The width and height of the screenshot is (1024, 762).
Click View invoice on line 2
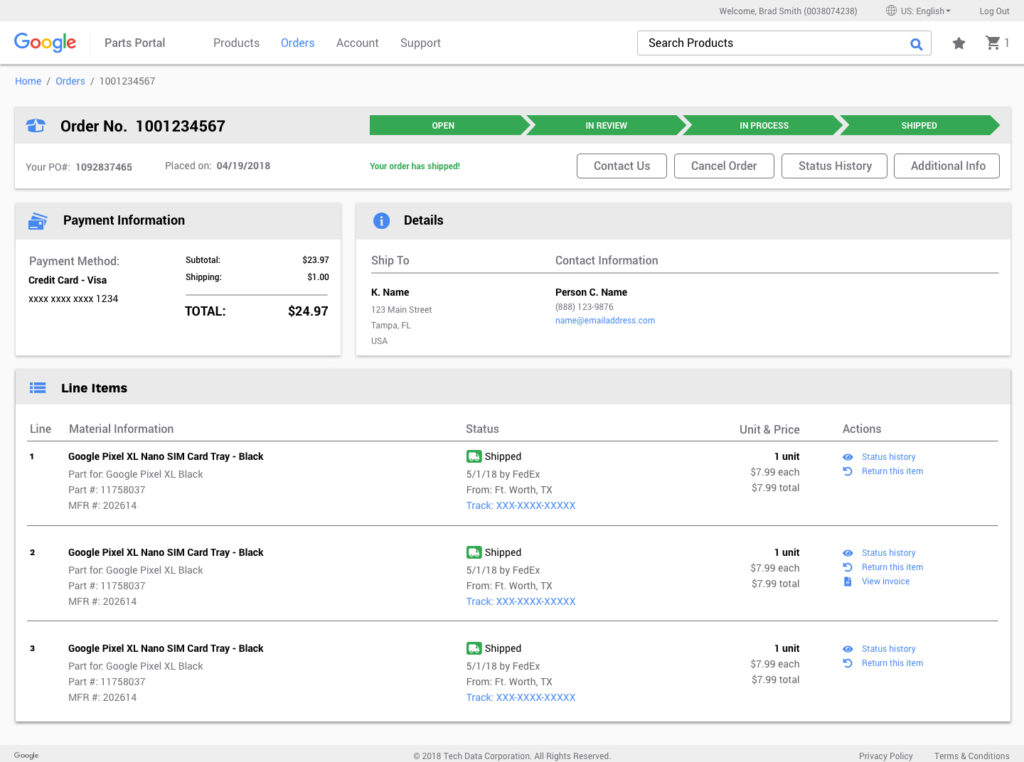[885, 582]
